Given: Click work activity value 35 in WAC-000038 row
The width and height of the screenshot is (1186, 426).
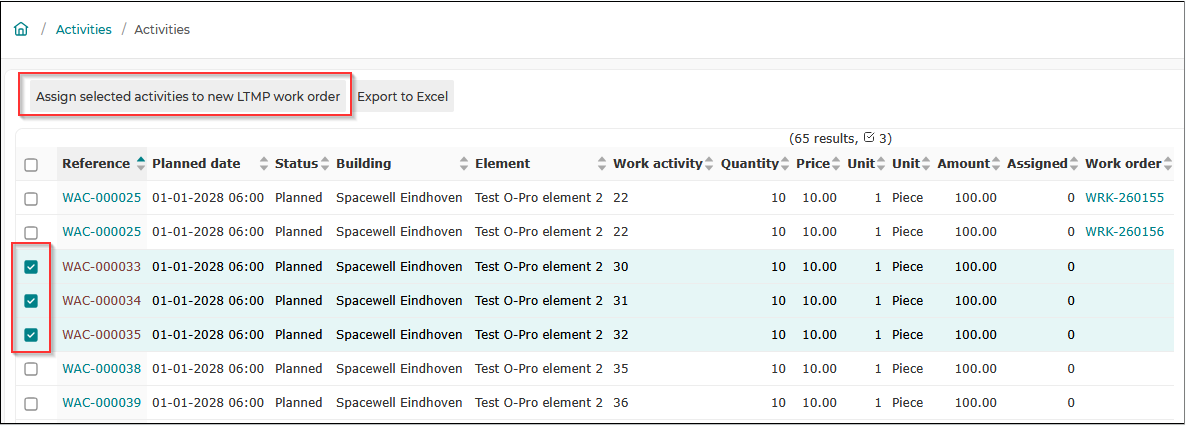Looking at the screenshot, I should pos(621,368).
